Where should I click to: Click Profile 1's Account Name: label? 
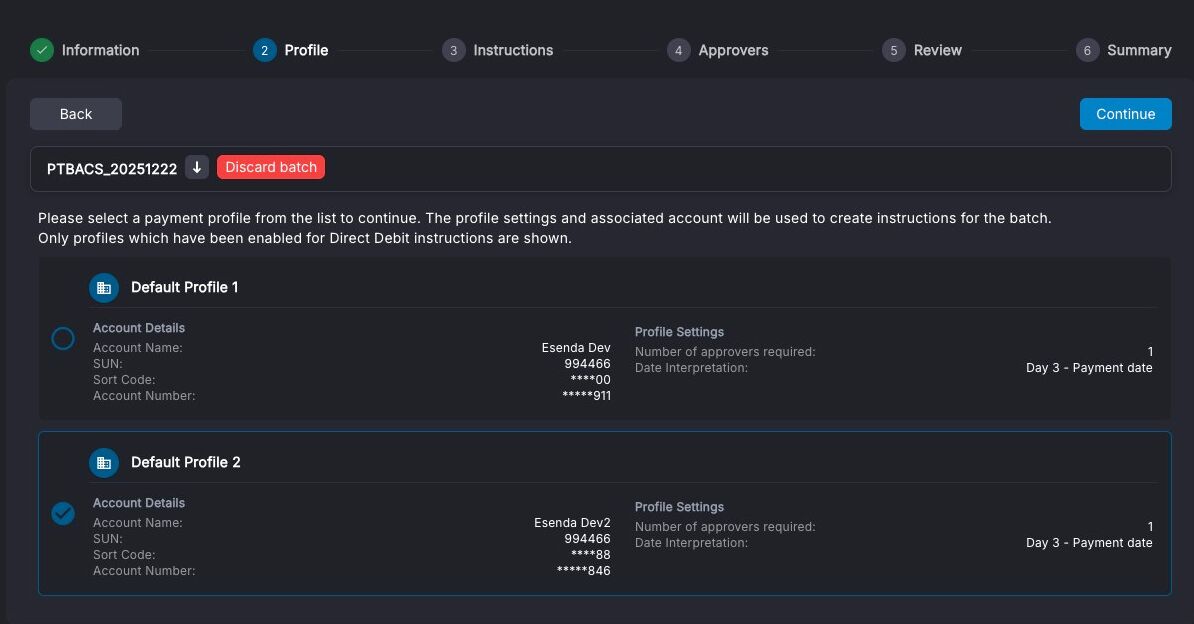point(138,347)
